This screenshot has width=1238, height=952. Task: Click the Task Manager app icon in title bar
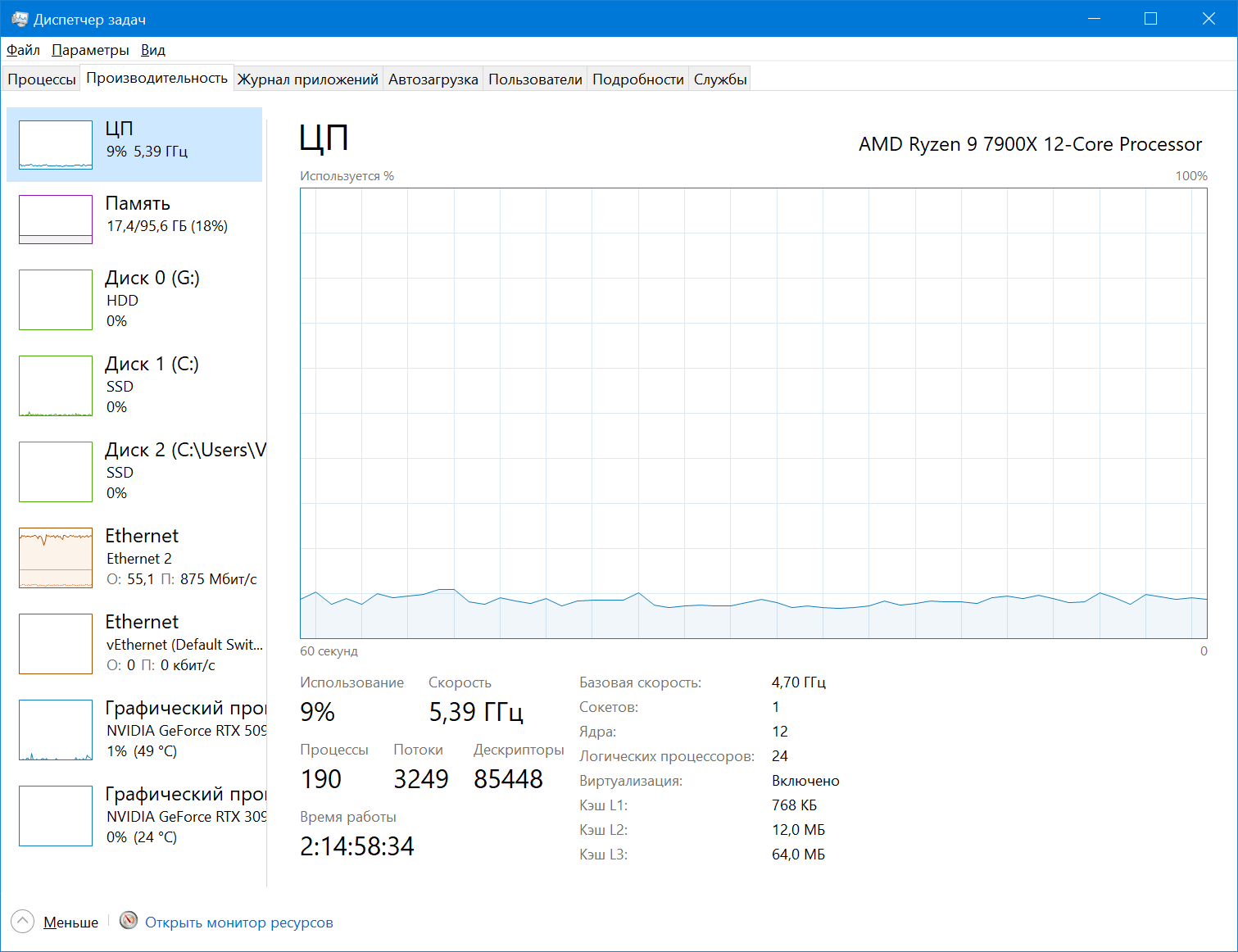pyautogui.click(x=20, y=19)
